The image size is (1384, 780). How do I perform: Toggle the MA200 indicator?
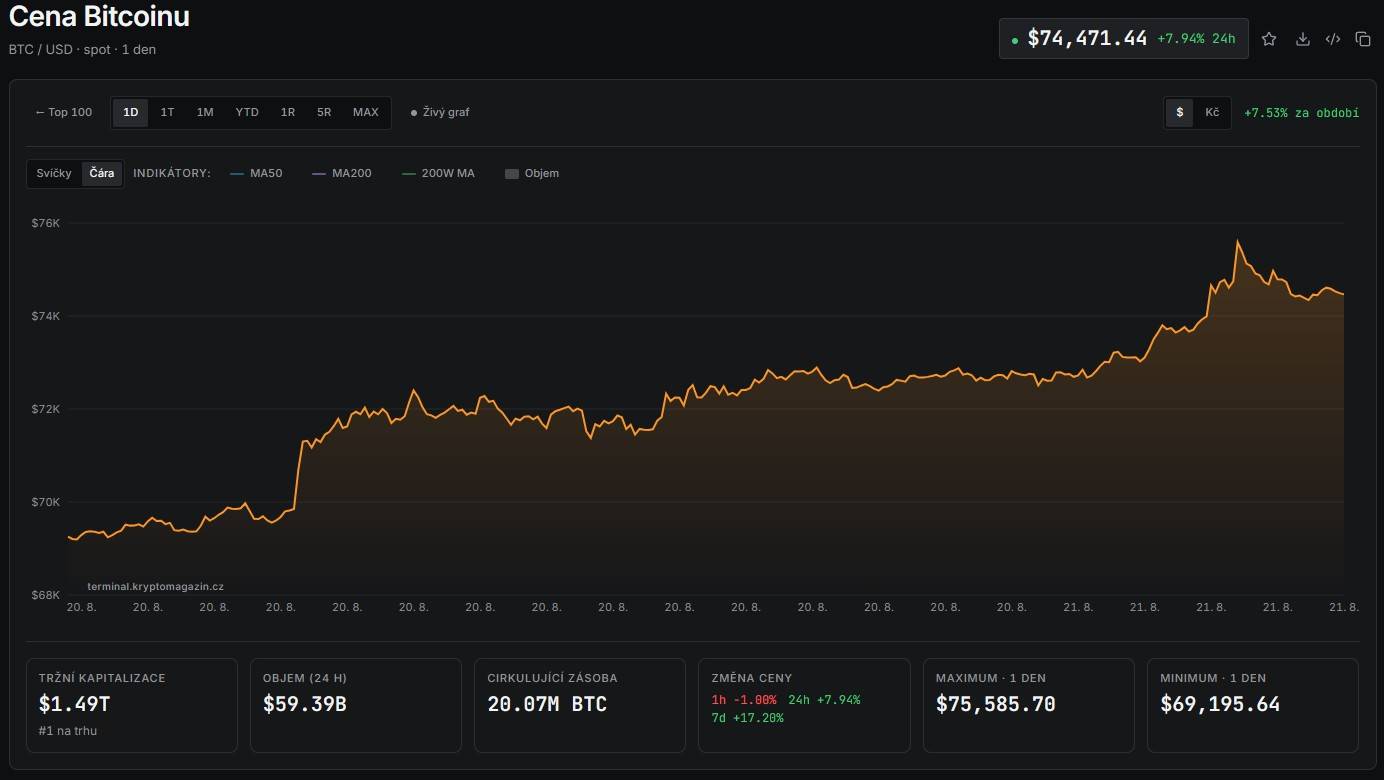click(x=341, y=173)
